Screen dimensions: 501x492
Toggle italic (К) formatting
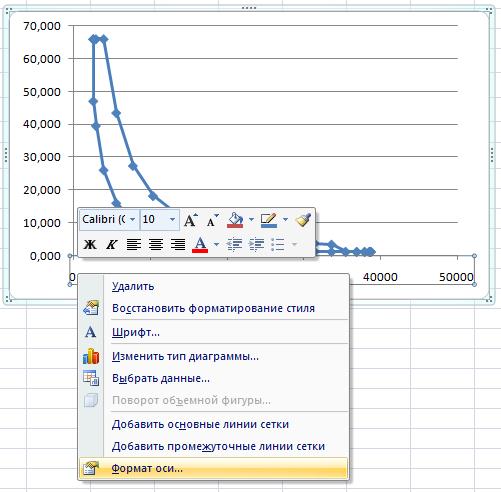112,245
